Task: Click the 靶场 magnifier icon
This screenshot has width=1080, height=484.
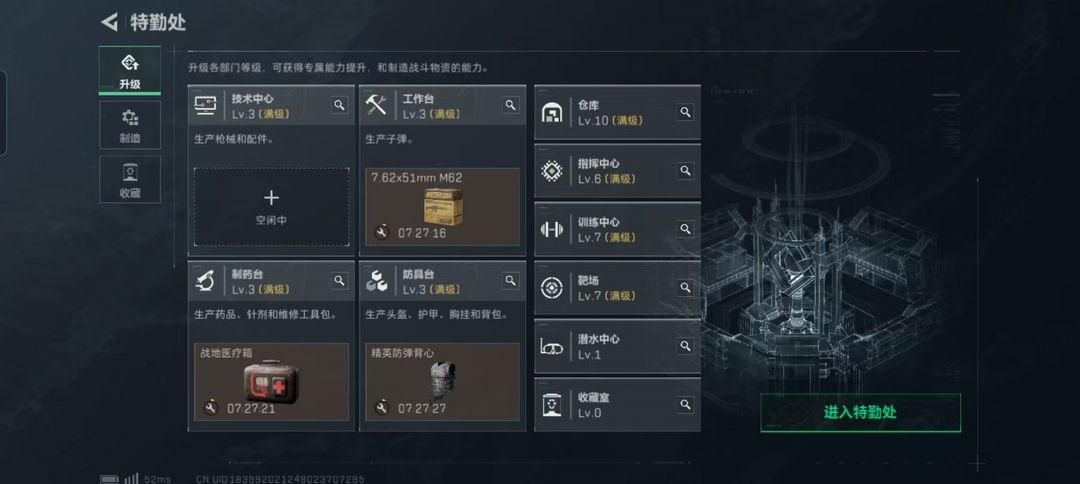Action: [685, 287]
